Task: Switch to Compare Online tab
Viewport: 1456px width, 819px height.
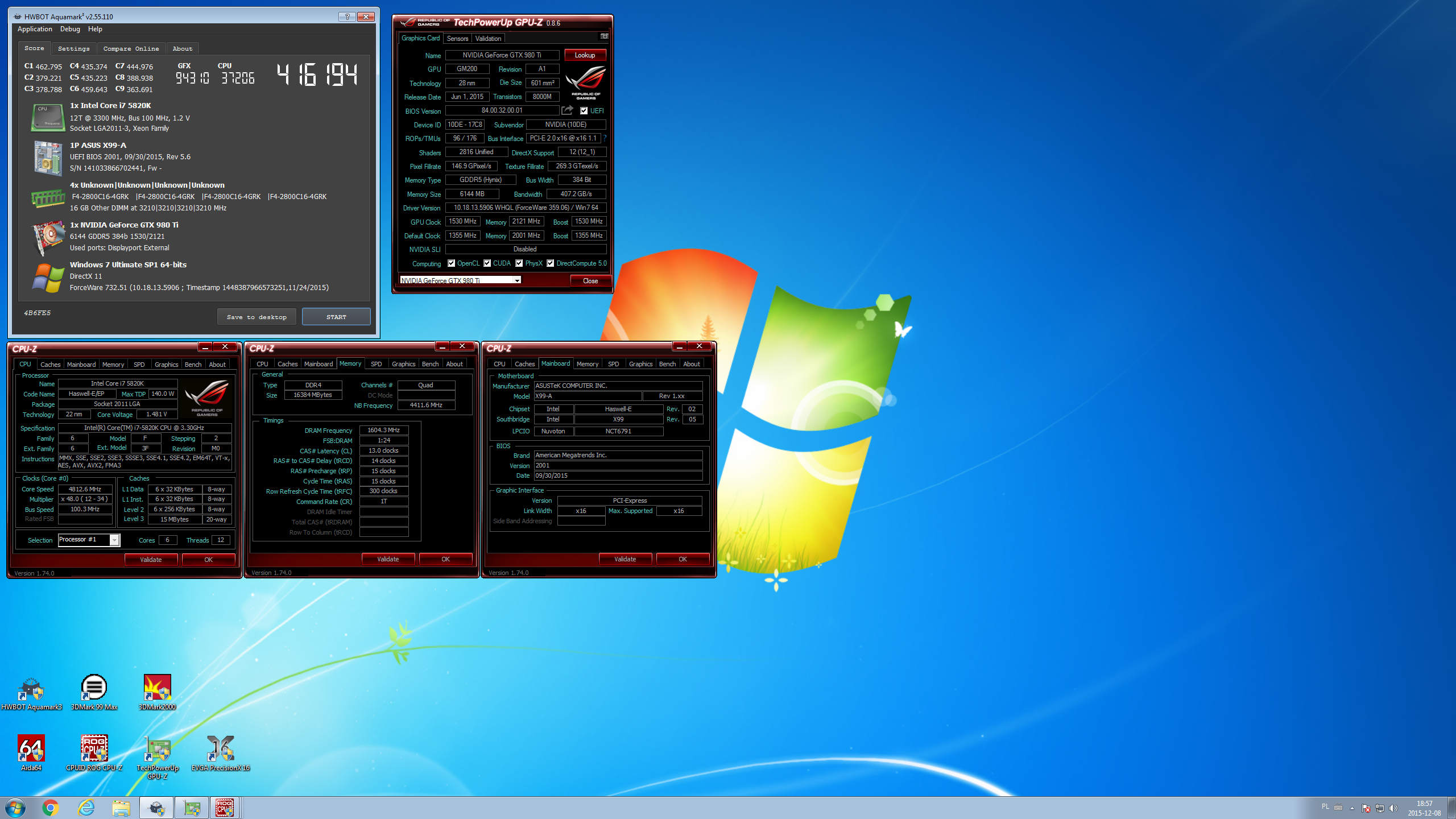Action: (131, 48)
